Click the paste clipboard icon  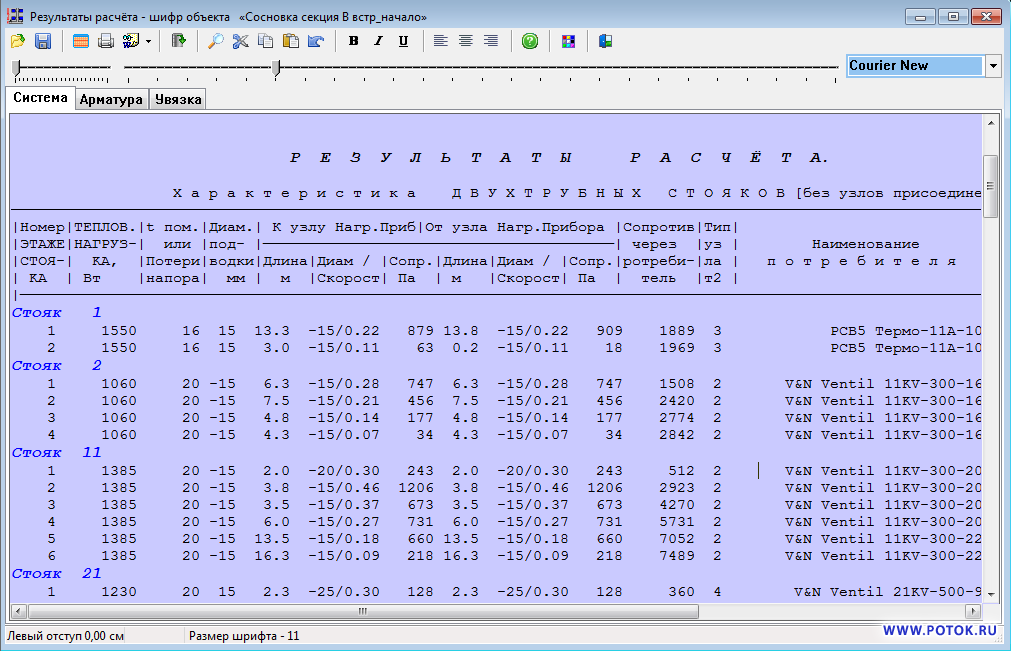(x=291, y=41)
